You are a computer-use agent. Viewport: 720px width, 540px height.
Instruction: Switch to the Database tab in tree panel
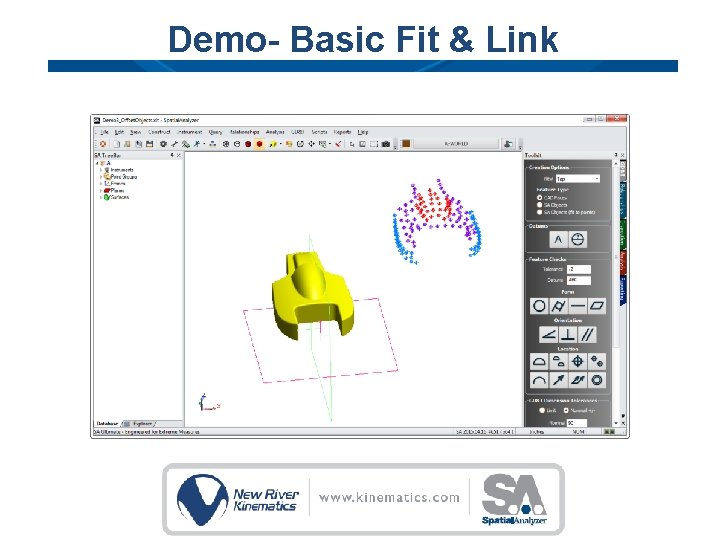coord(107,423)
